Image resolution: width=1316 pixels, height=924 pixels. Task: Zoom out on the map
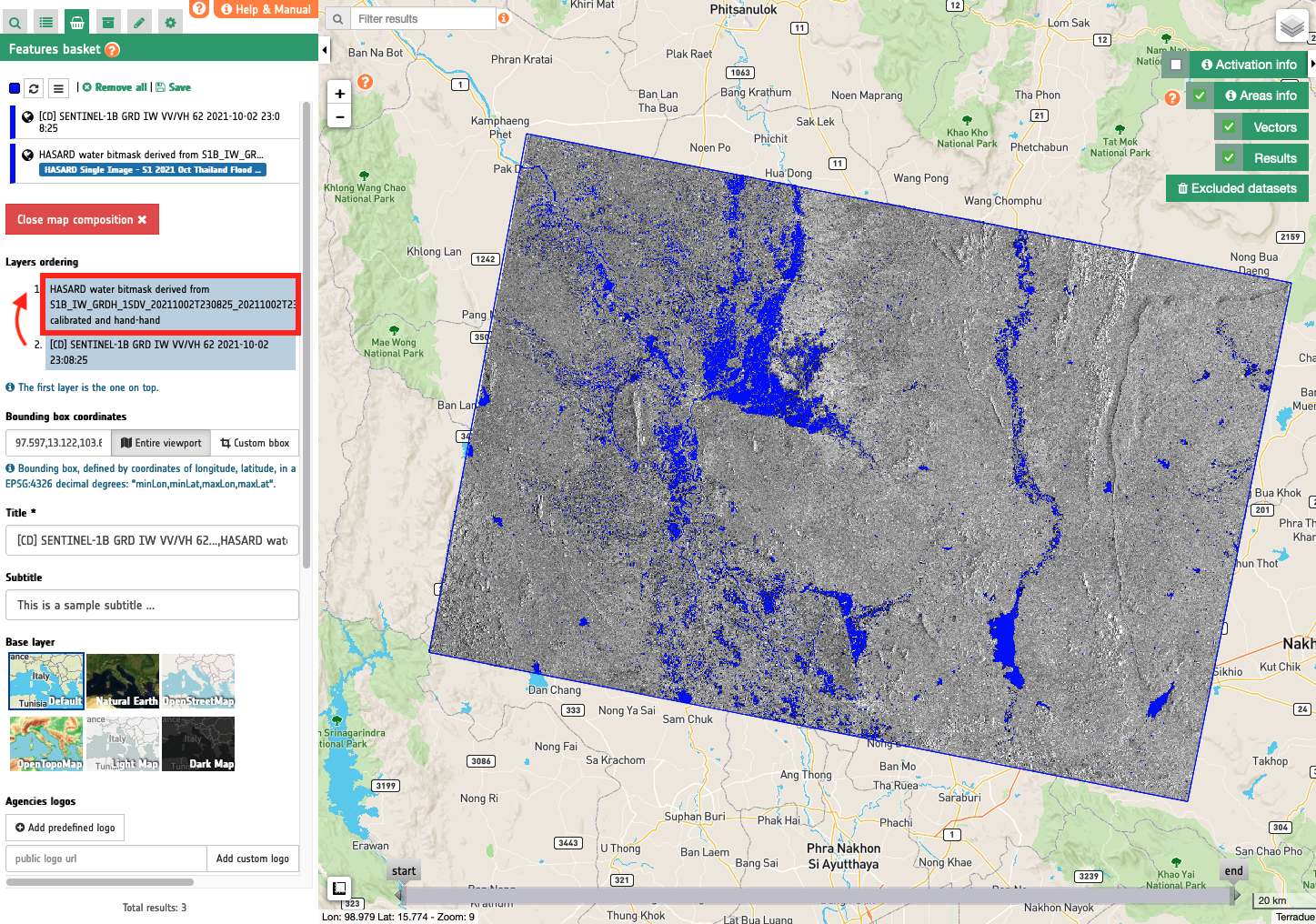[x=339, y=116]
